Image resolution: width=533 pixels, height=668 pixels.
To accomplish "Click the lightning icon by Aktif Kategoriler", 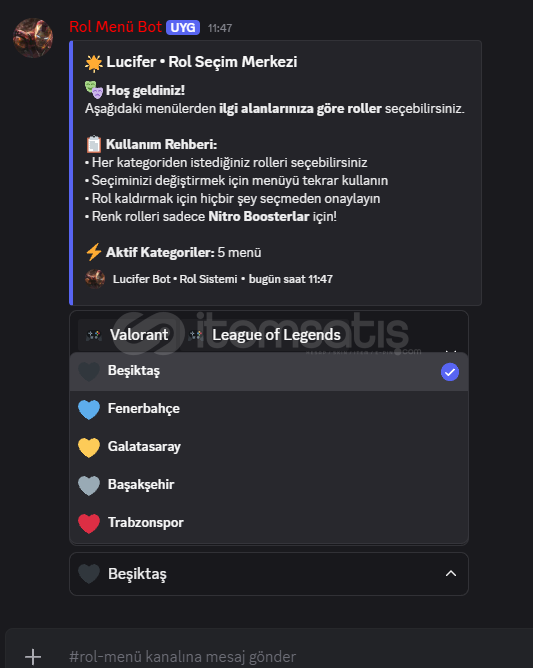I will (93, 252).
